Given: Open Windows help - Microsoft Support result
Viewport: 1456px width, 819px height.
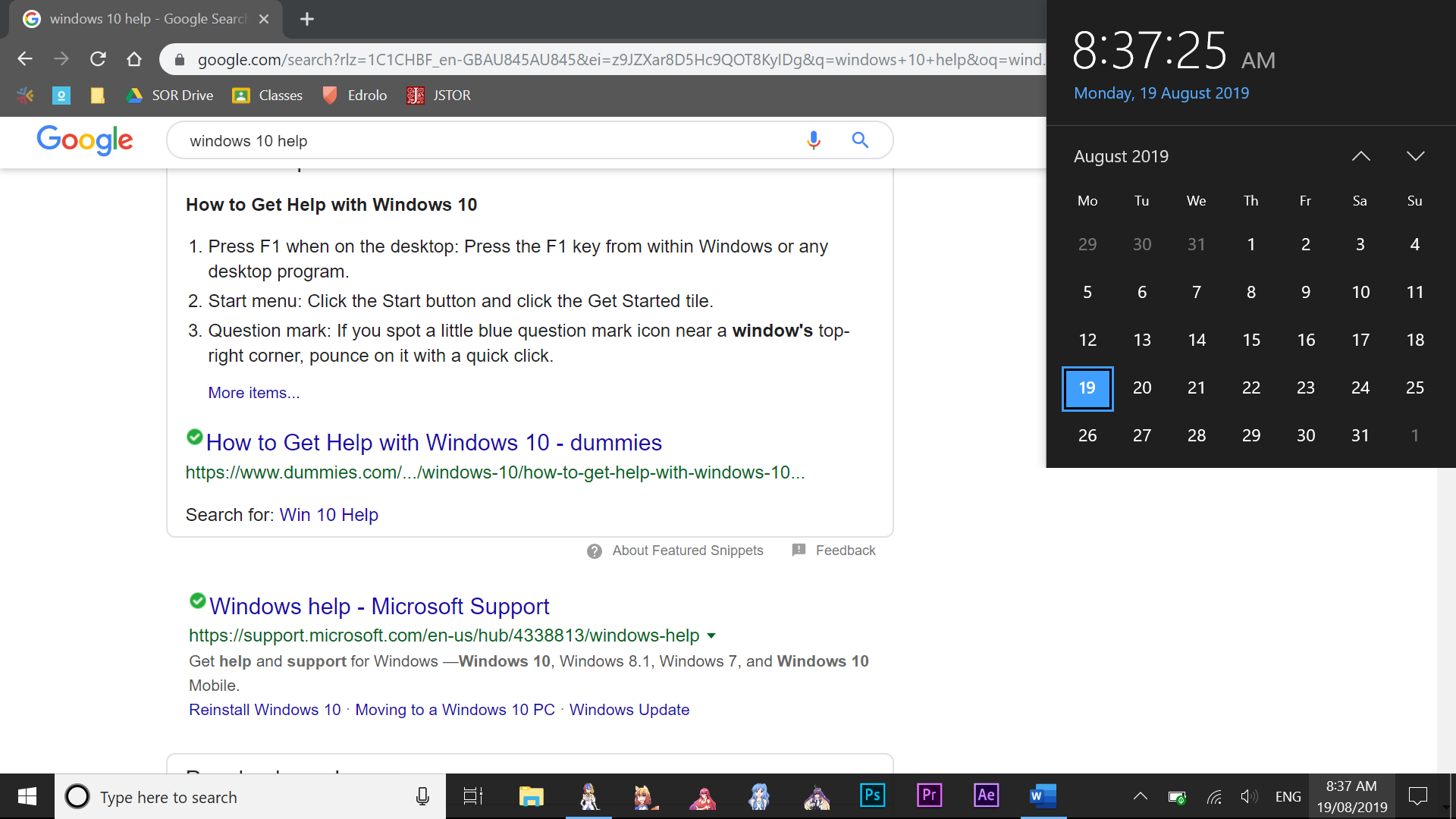Looking at the screenshot, I should point(379,607).
